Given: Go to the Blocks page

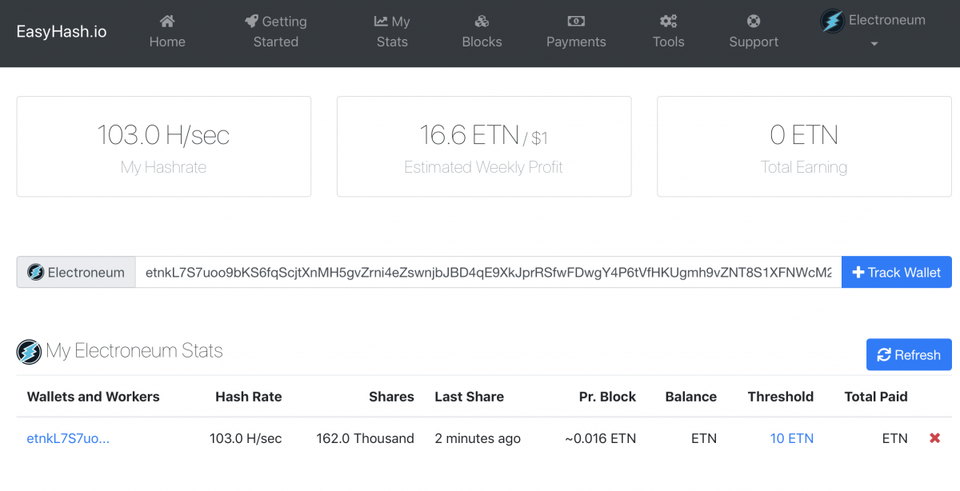Looking at the screenshot, I should [x=482, y=32].
